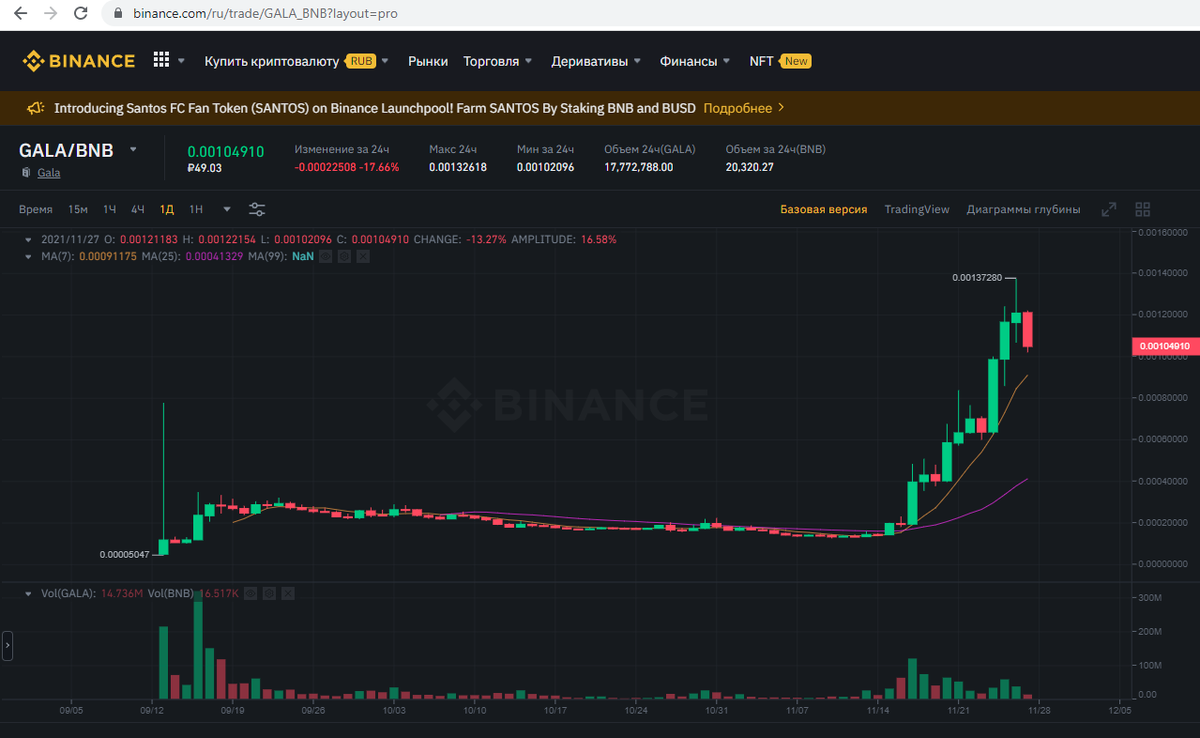Switch to Диаграммы глубины tab

[1023, 209]
